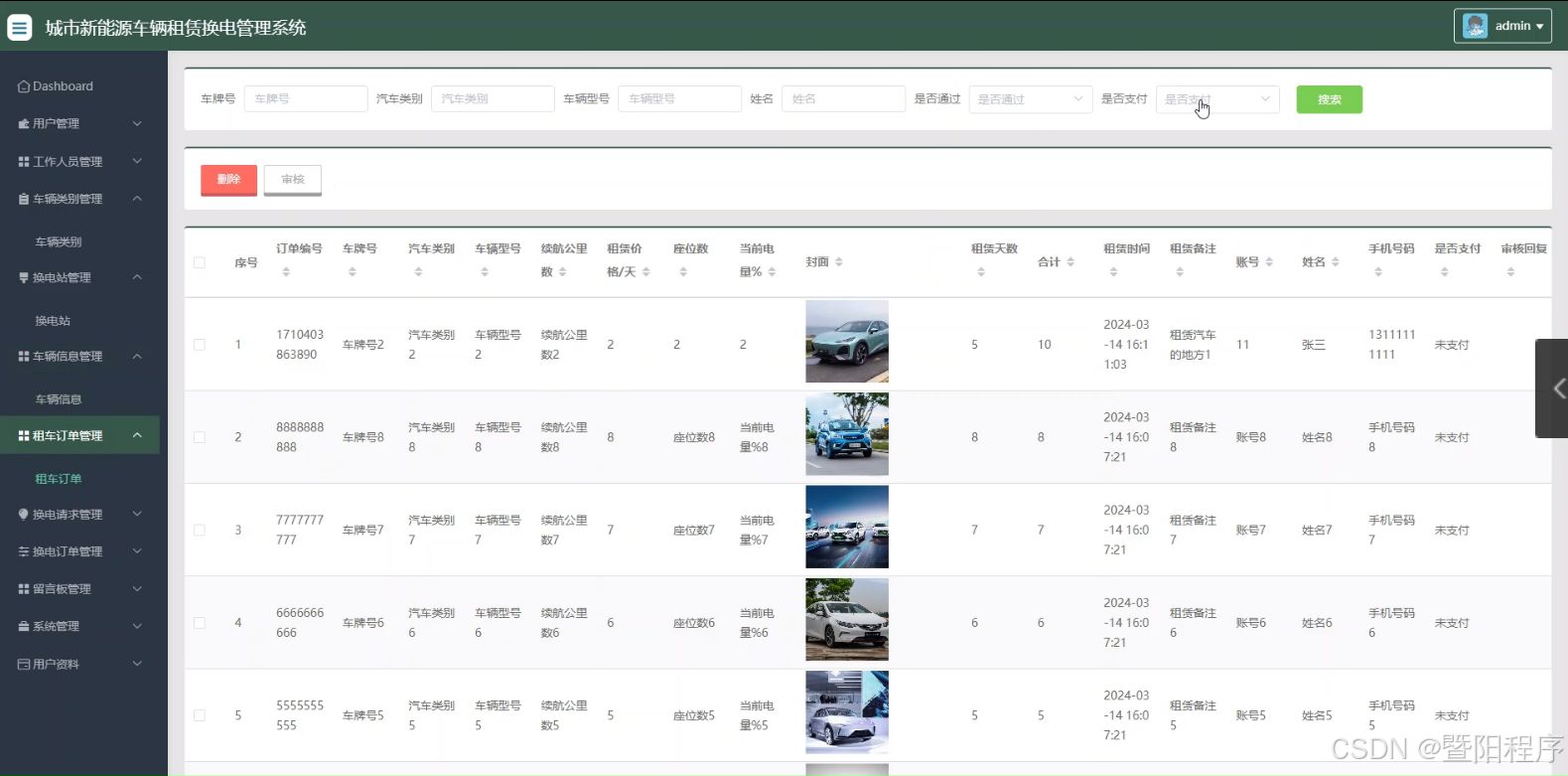Select checkbox for row 2 (车牌号8)
Image resolution: width=1568 pixels, height=776 pixels.
point(200,437)
